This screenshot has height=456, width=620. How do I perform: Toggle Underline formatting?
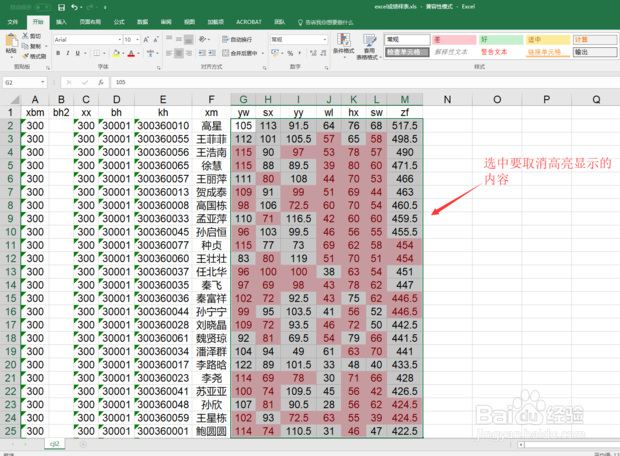pos(78,53)
